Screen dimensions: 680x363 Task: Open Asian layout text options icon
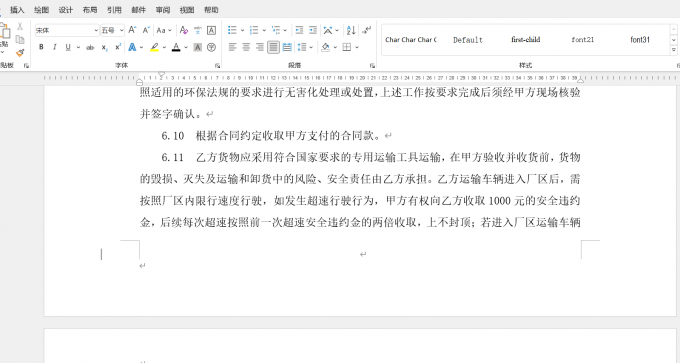(328, 30)
